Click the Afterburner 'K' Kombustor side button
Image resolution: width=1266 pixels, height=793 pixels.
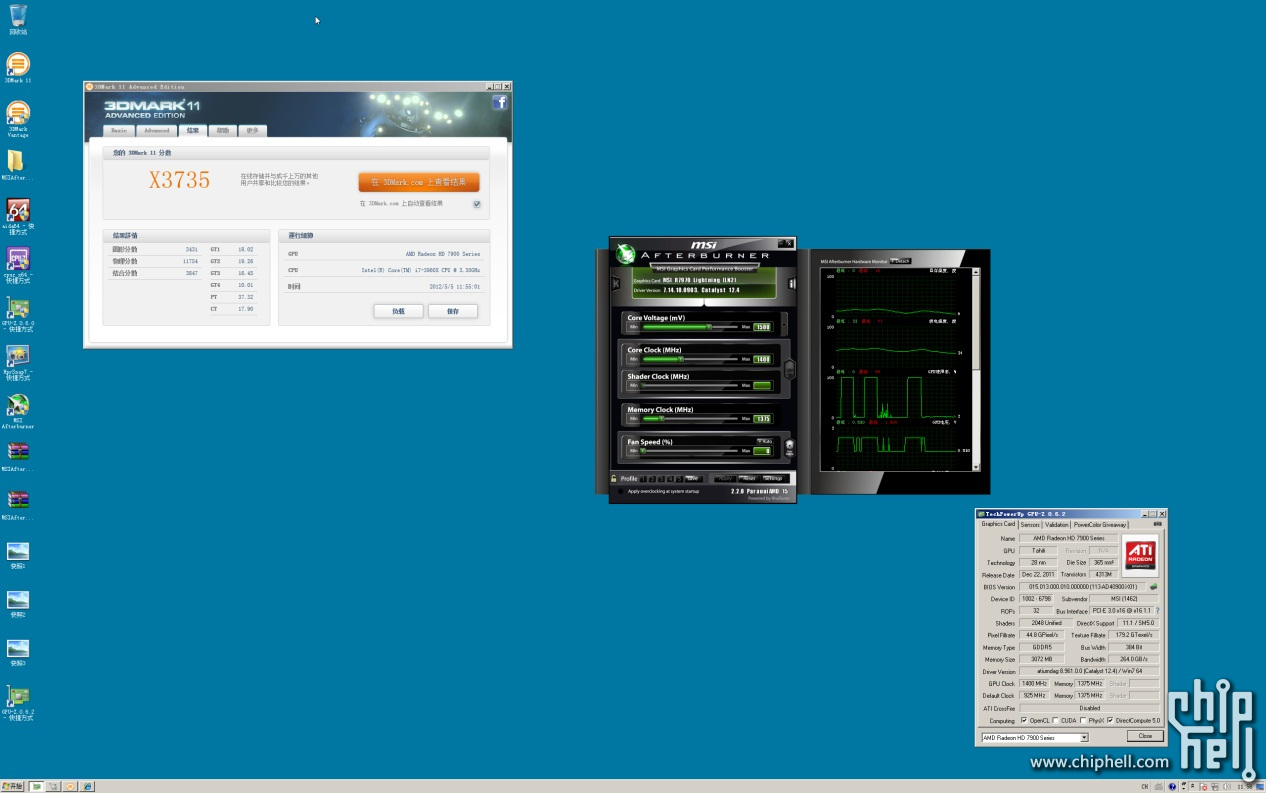coord(615,283)
